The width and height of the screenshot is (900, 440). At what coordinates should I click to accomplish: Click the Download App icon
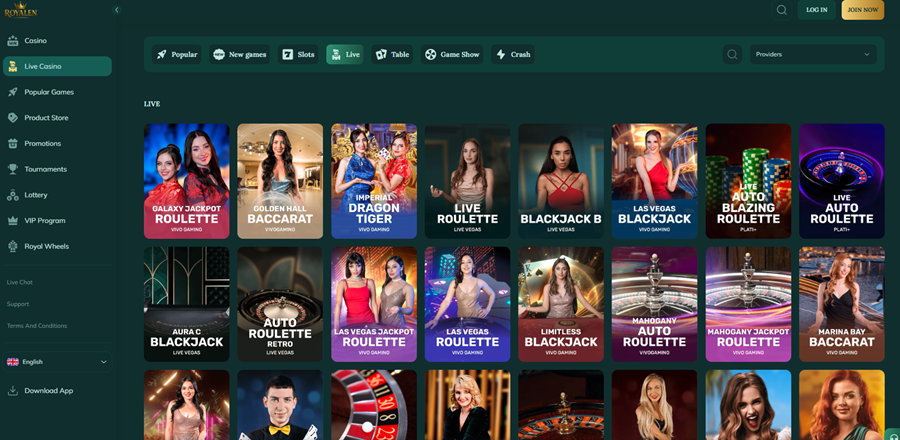[x=13, y=391]
